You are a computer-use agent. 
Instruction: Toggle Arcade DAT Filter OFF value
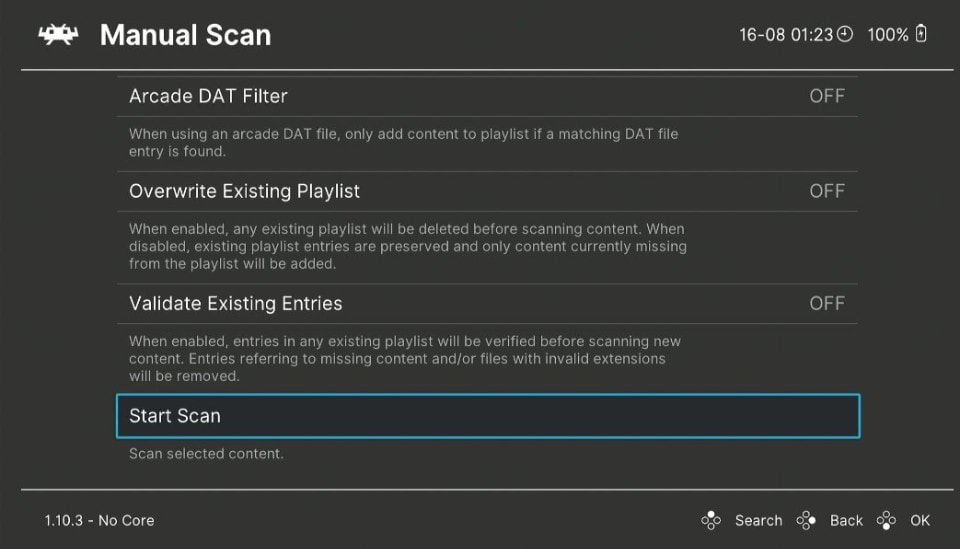click(x=827, y=96)
